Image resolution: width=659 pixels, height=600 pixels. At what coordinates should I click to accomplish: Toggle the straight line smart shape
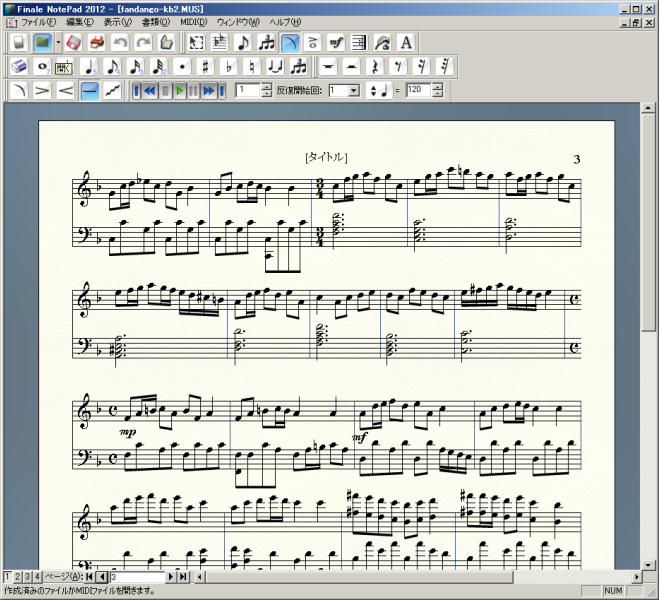pyautogui.click(x=90, y=90)
